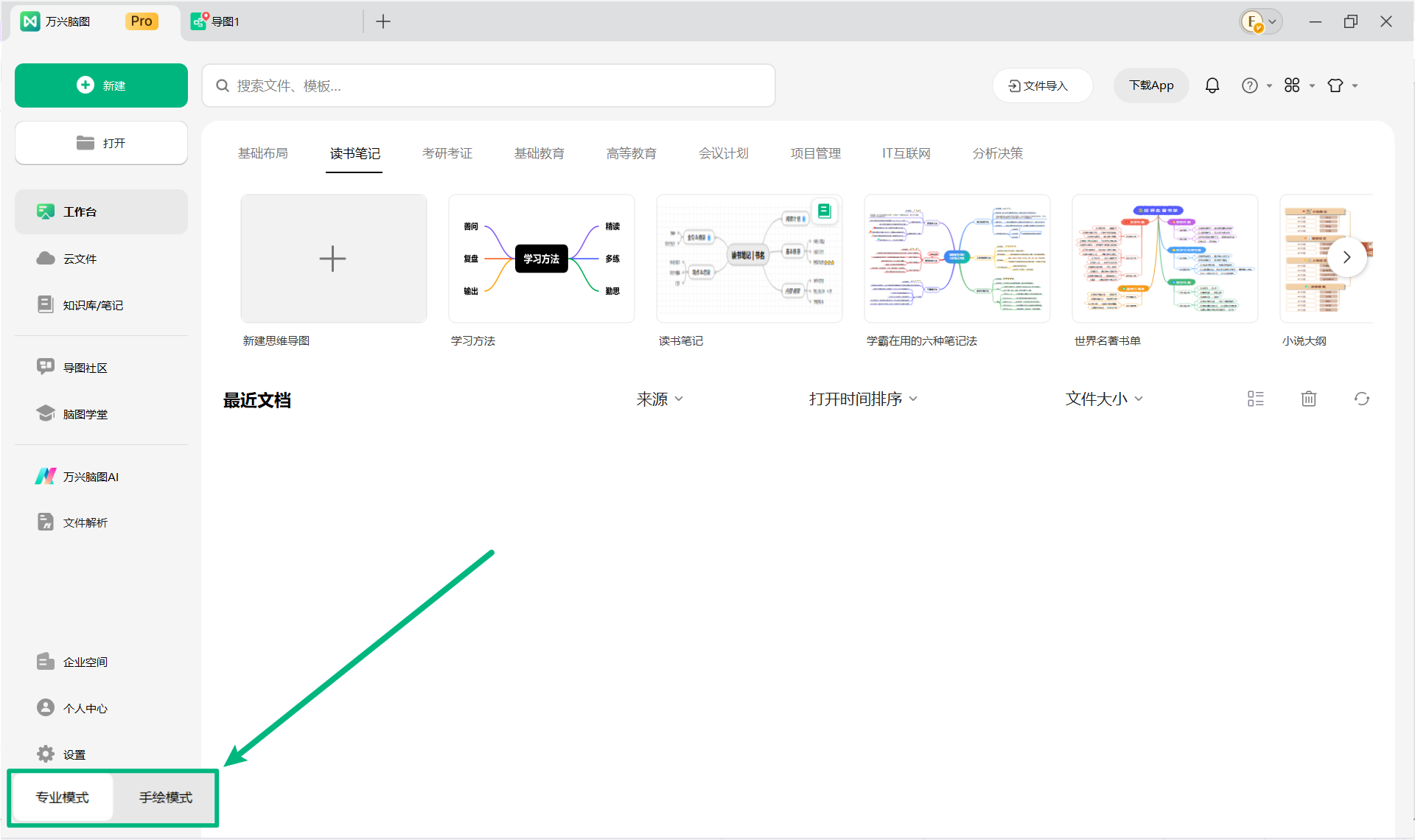The height and width of the screenshot is (840, 1415).
Task: Open the 学习方法 template thumbnail
Action: click(x=542, y=259)
